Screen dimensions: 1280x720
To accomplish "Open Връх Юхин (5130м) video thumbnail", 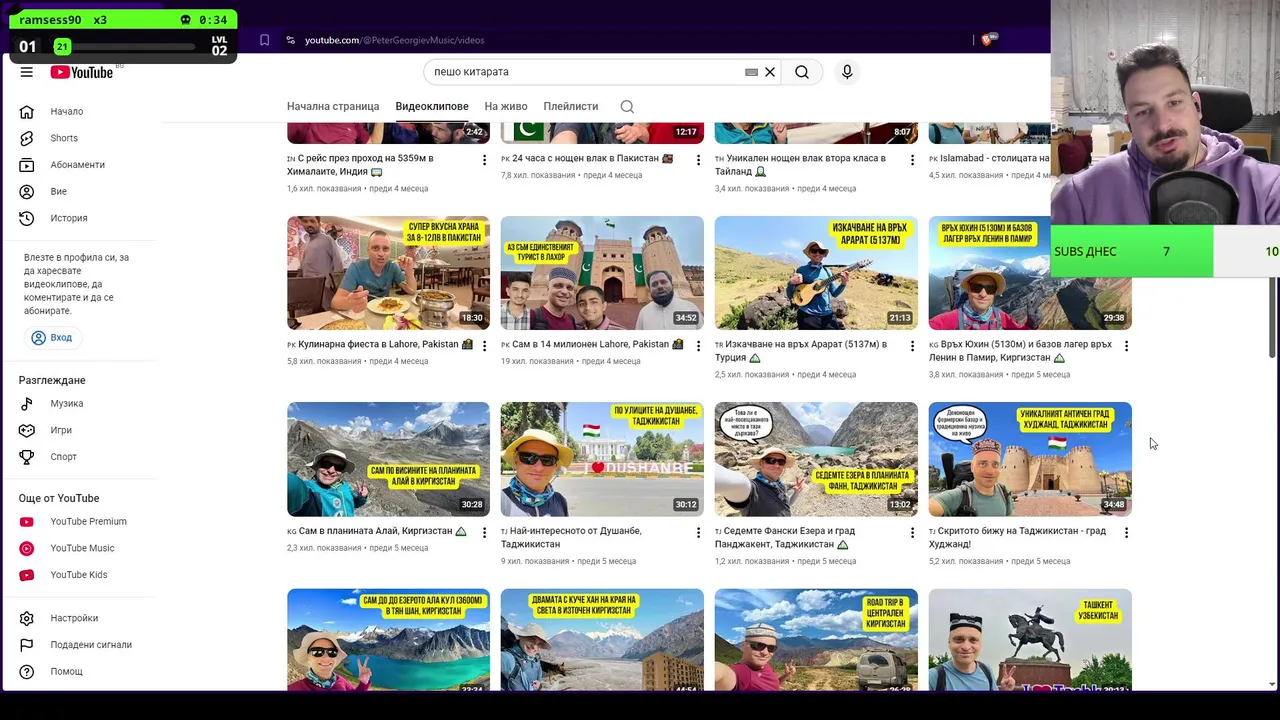I will click(1030, 273).
